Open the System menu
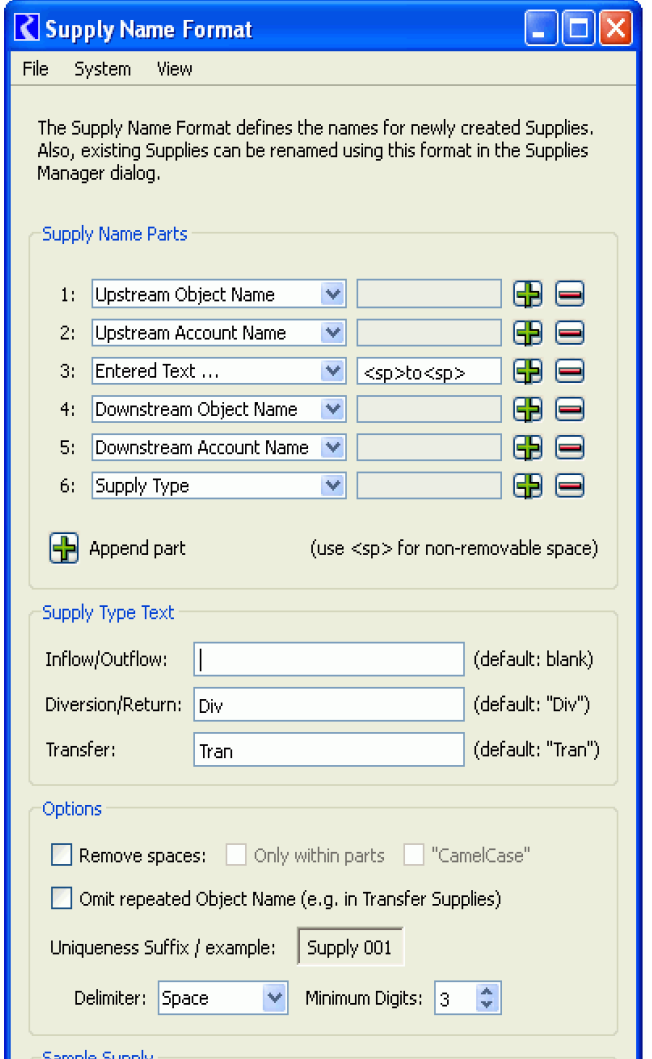Viewport: 652px width, 1059px height. pyautogui.click(x=102, y=69)
